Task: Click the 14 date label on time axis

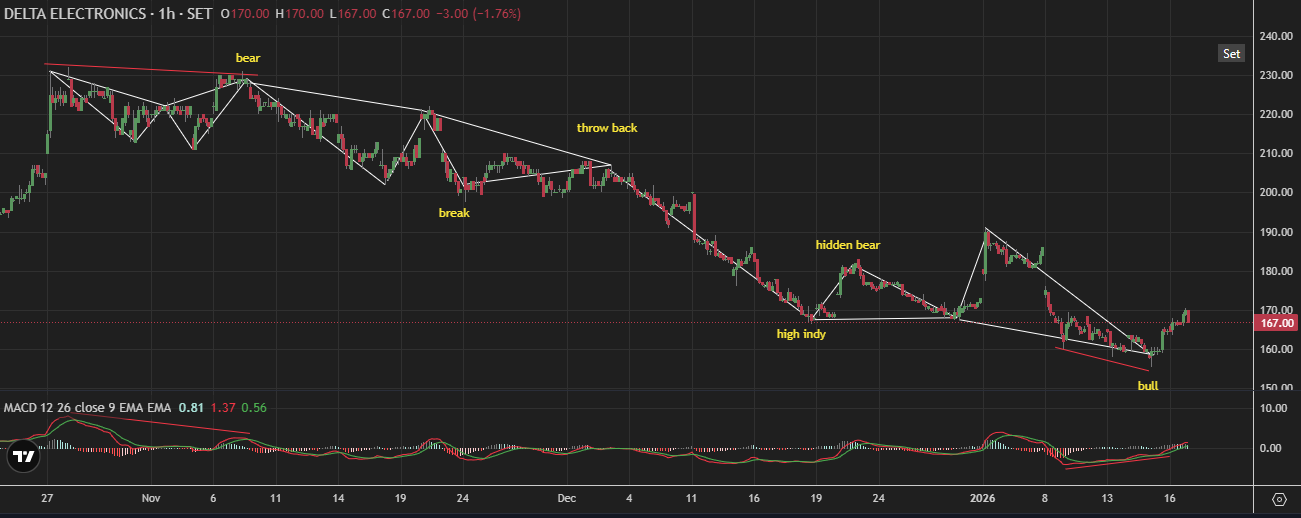Action: (338, 497)
